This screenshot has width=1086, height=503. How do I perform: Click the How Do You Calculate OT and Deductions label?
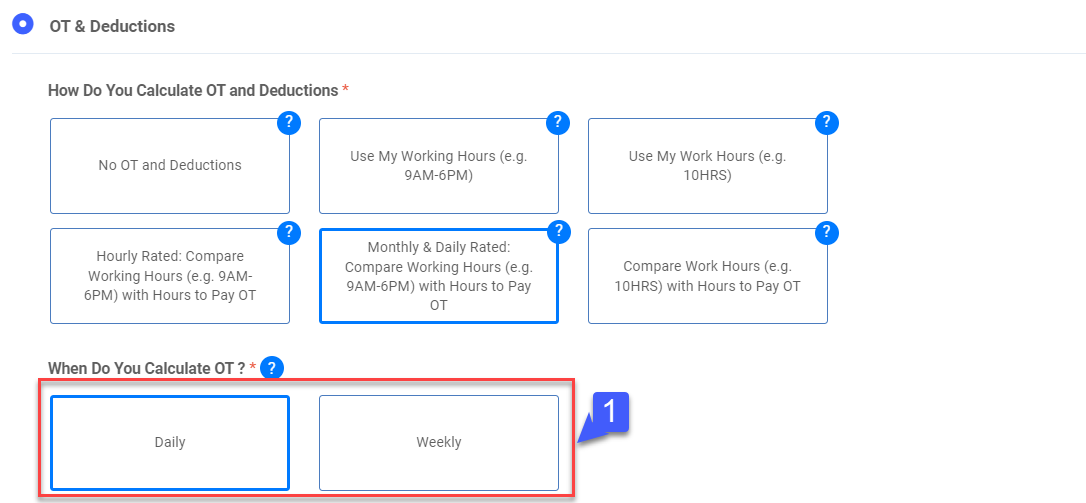[193, 91]
